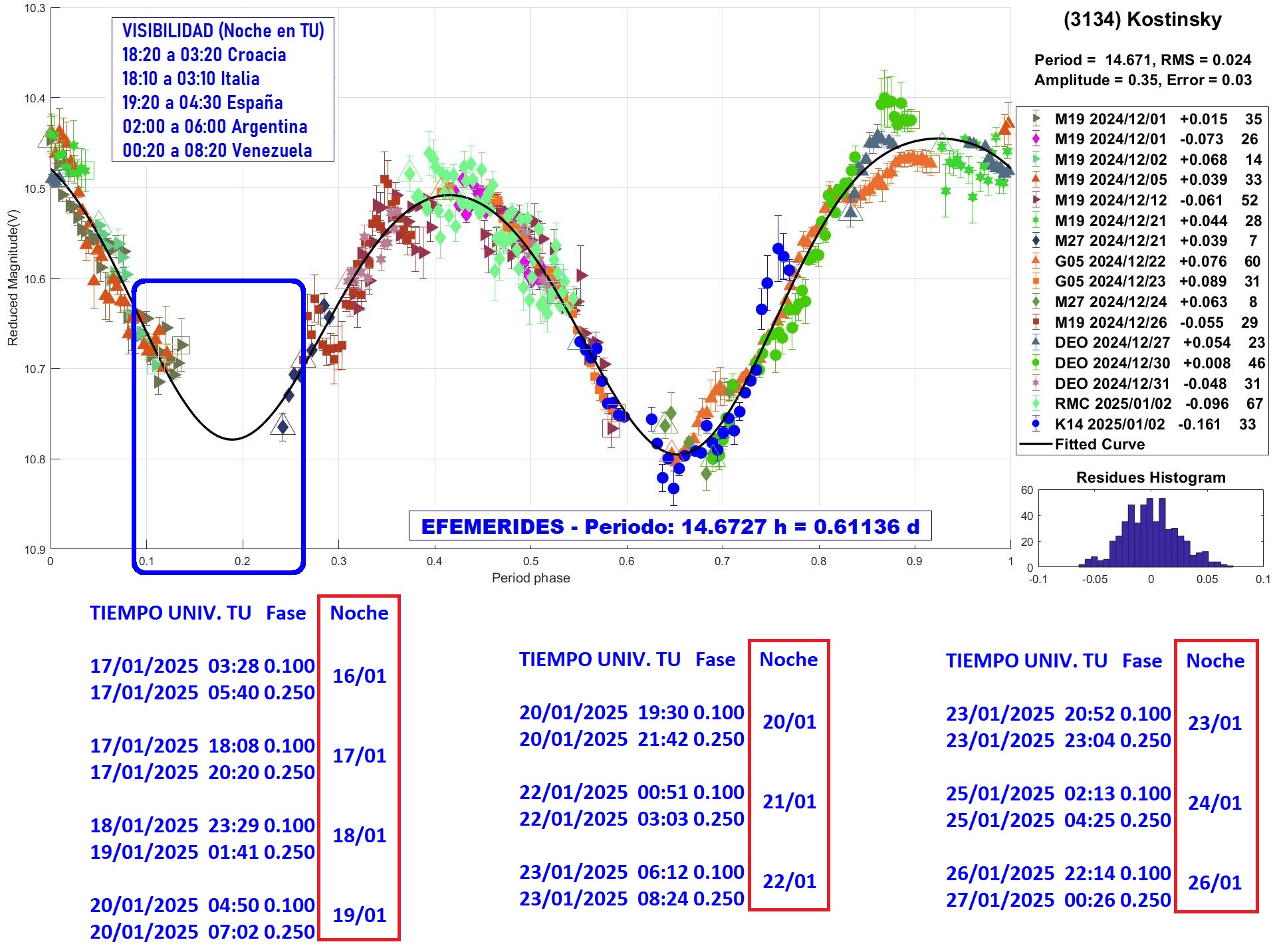The width and height of the screenshot is (1275, 952).
Task: Click the Period = 14.671, RMS text
Action: coord(1143,60)
